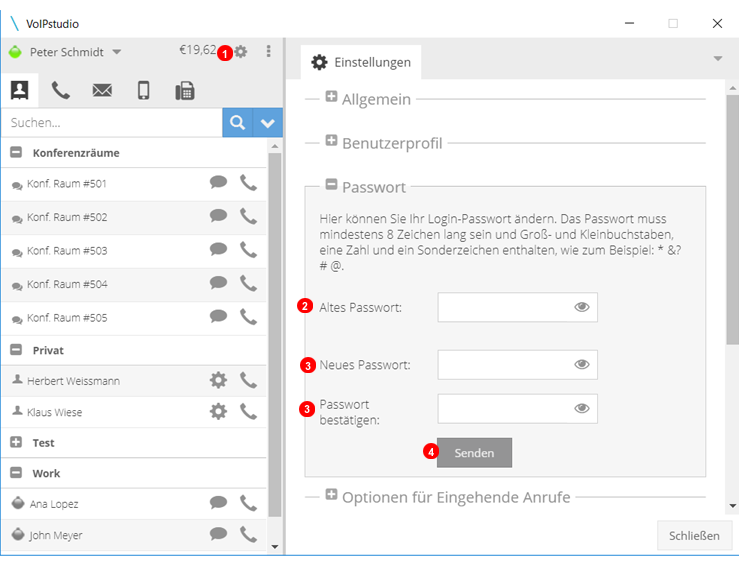
Task: Open the three-dot more options menu
Action: tap(269, 51)
